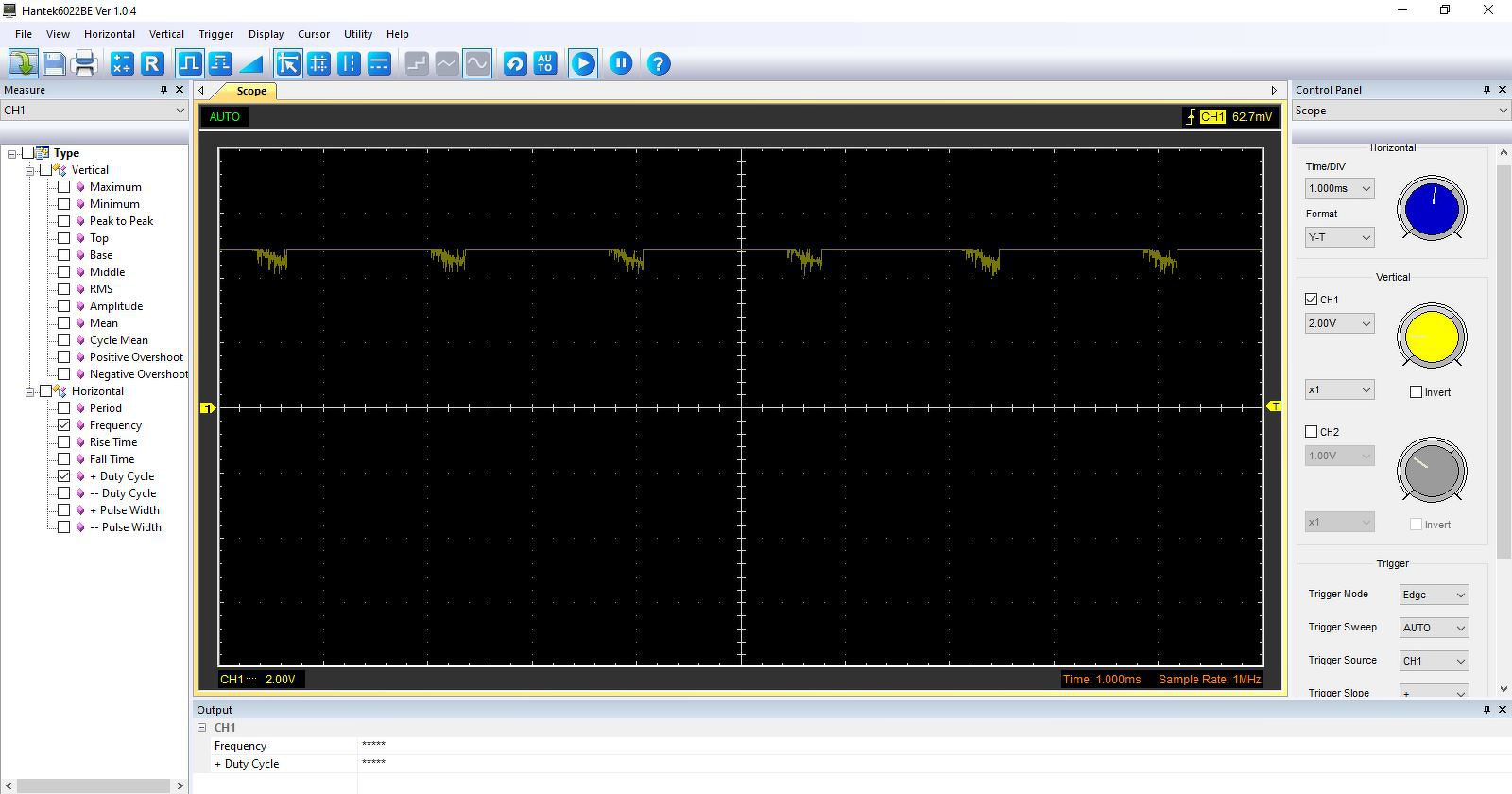The height and width of the screenshot is (794, 1512).
Task: Click the reference 'R' toolbar icon
Action: pos(152,63)
